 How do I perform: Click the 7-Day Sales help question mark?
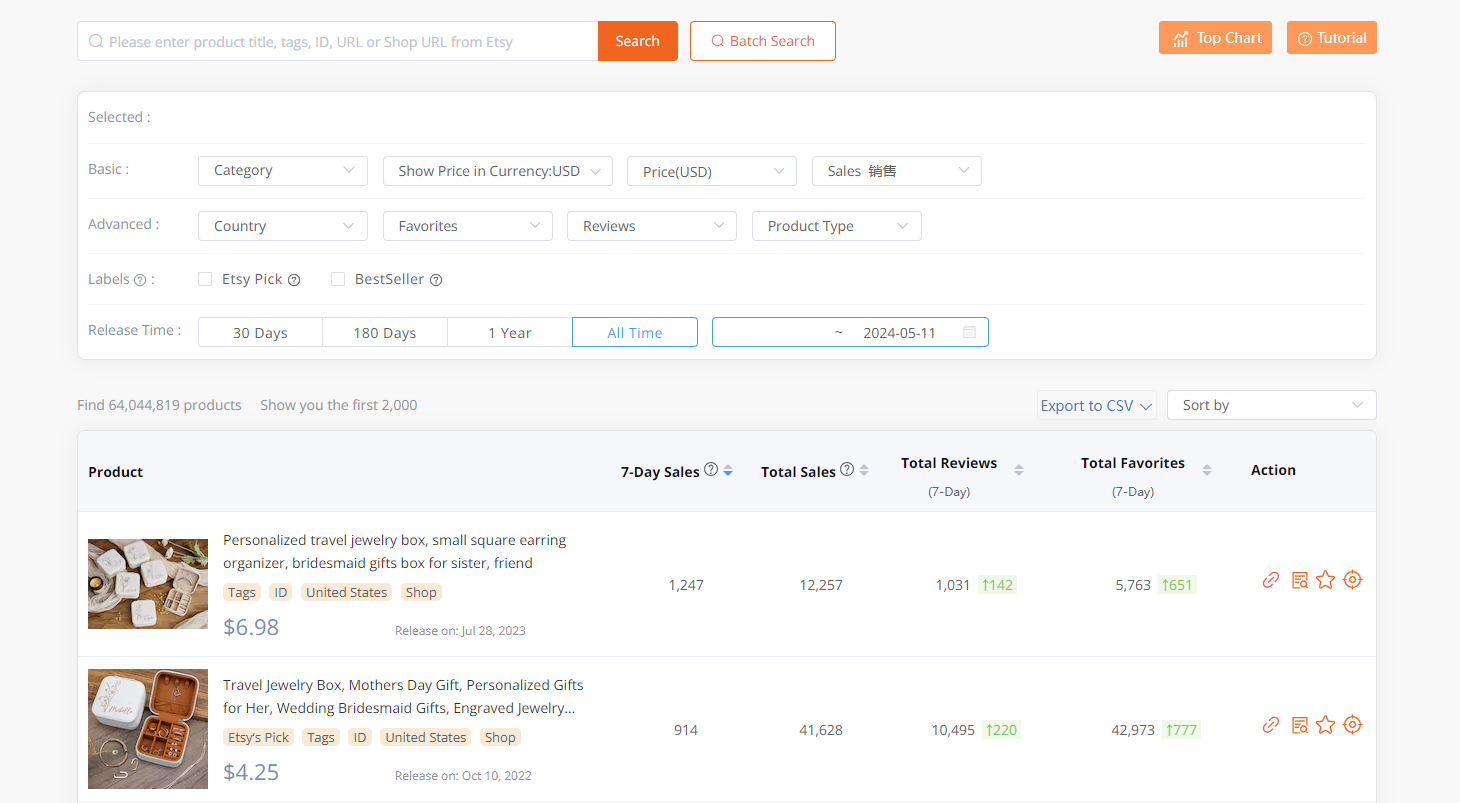pos(710,470)
